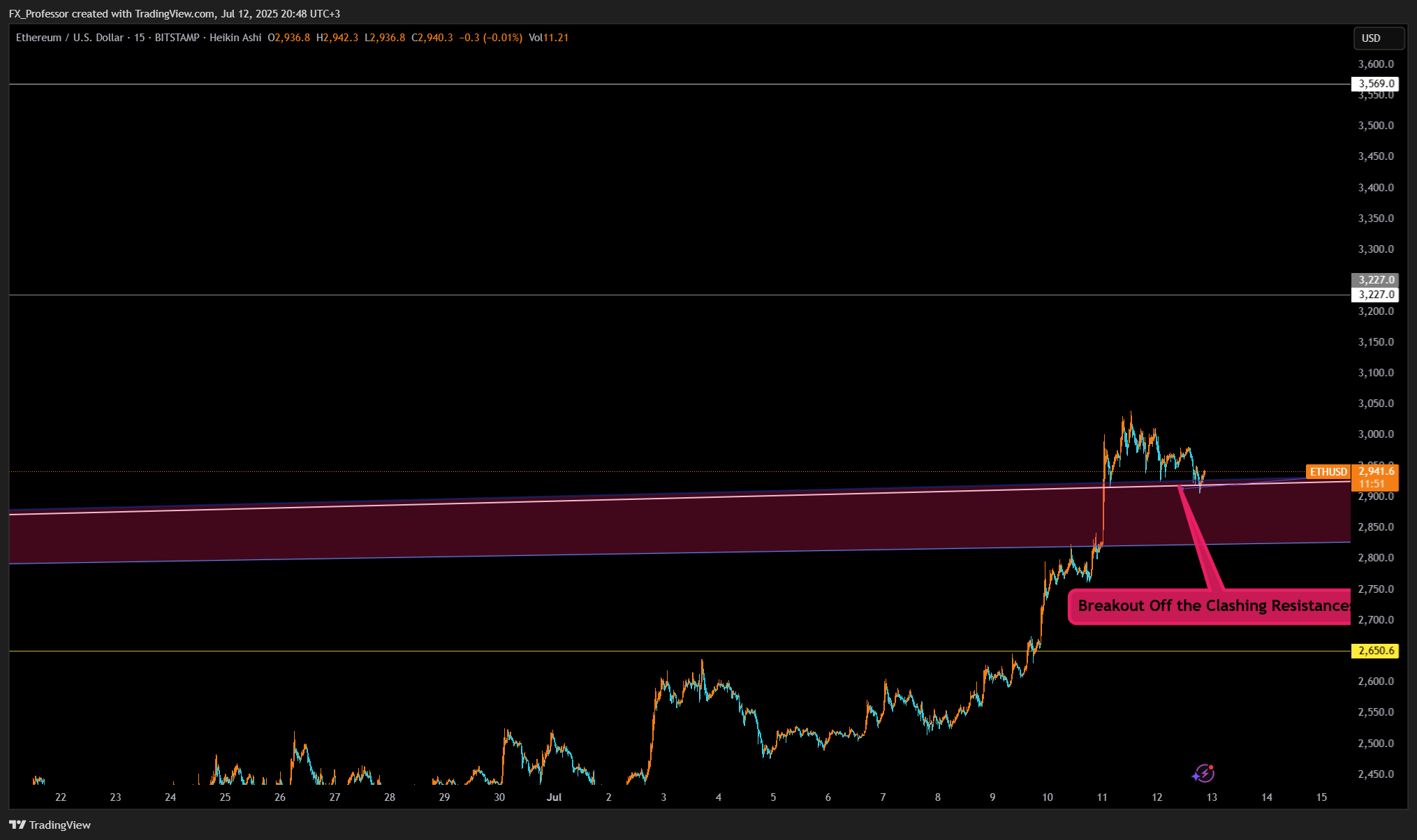This screenshot has height=840, width=1417.
Task: Open the USD currency selector
Action: pyautogui.click(x=1379, y=38)
